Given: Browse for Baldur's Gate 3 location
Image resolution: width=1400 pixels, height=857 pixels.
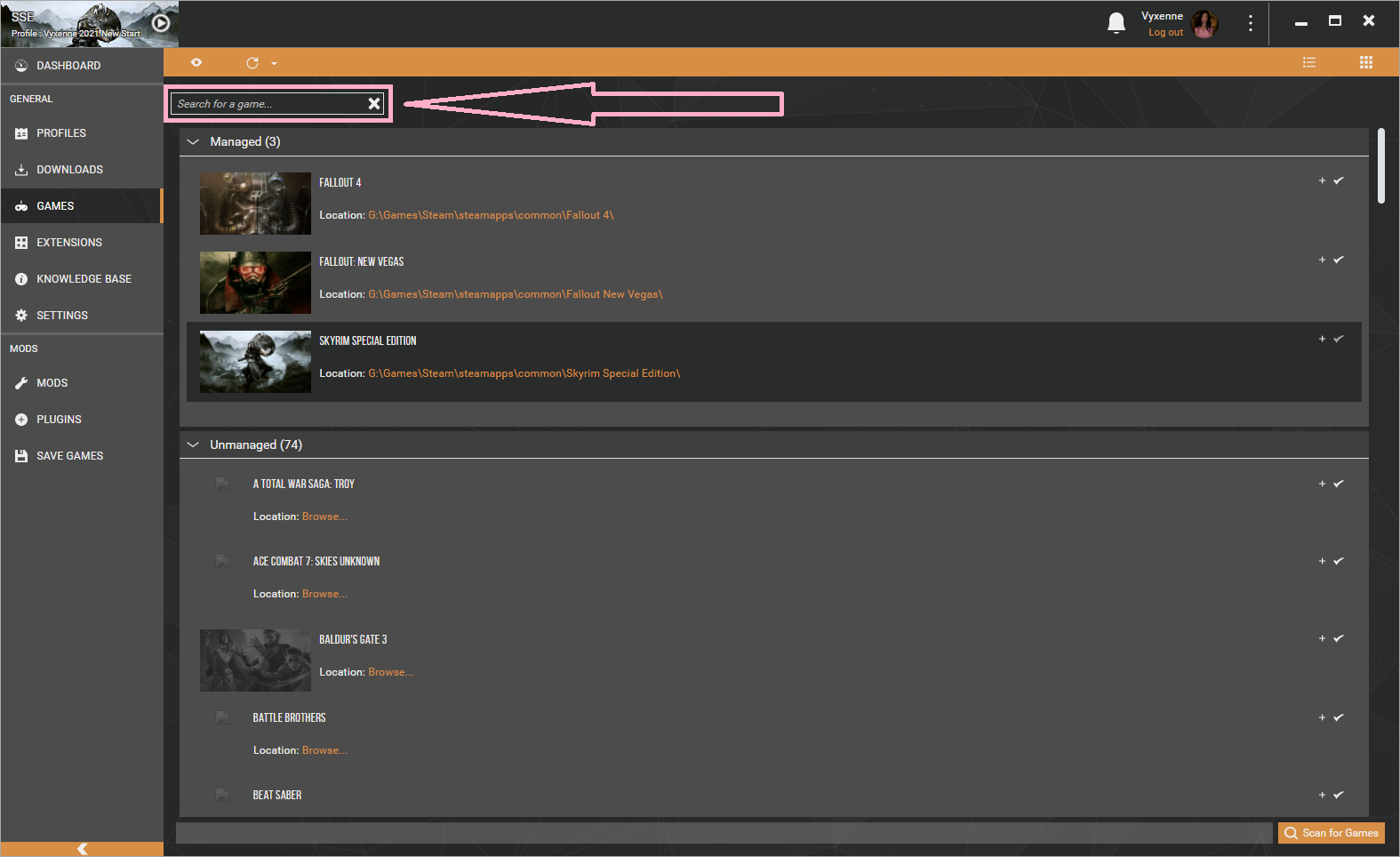Looking at the screenshot, I should (x=391, y=672).
